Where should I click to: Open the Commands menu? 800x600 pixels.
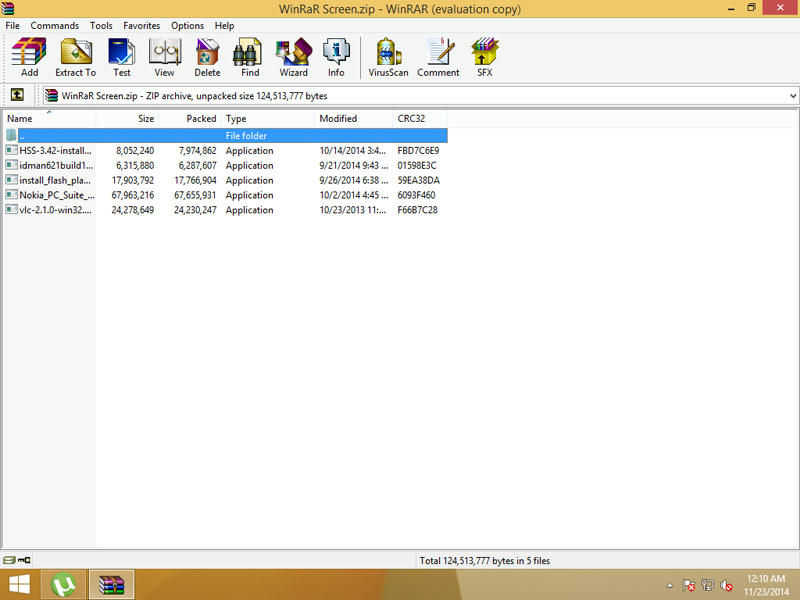click(55, 26)
